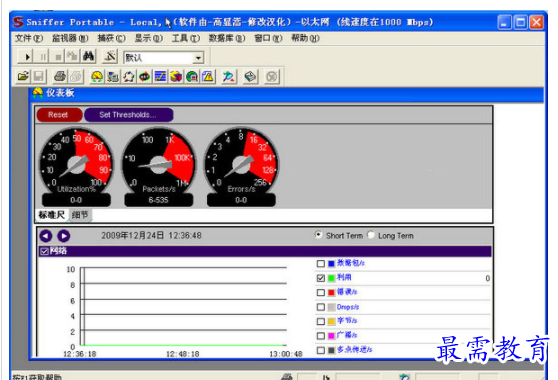Click the capture panel magnifier icon

coord(228,76)
